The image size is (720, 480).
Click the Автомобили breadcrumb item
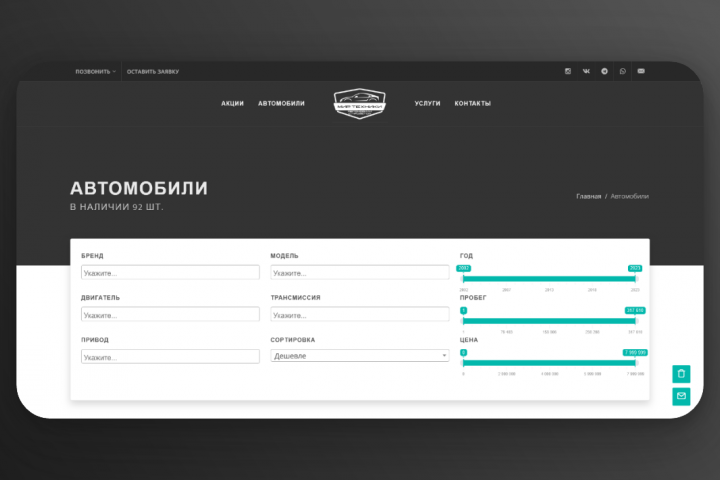click(630, 197)
